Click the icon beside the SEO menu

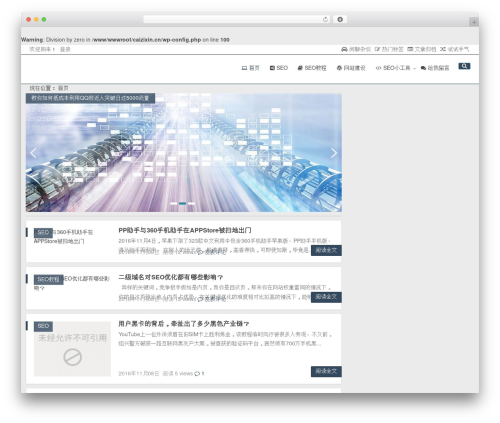click(x=272, y=68)
